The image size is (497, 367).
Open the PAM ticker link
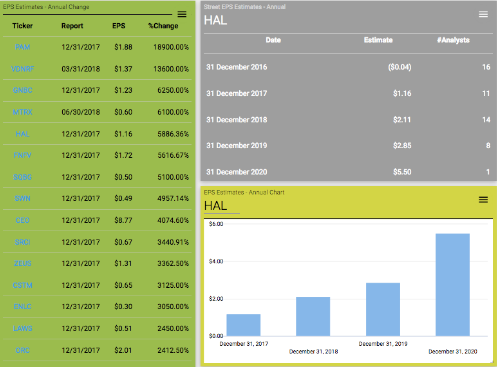pos(23,47)
